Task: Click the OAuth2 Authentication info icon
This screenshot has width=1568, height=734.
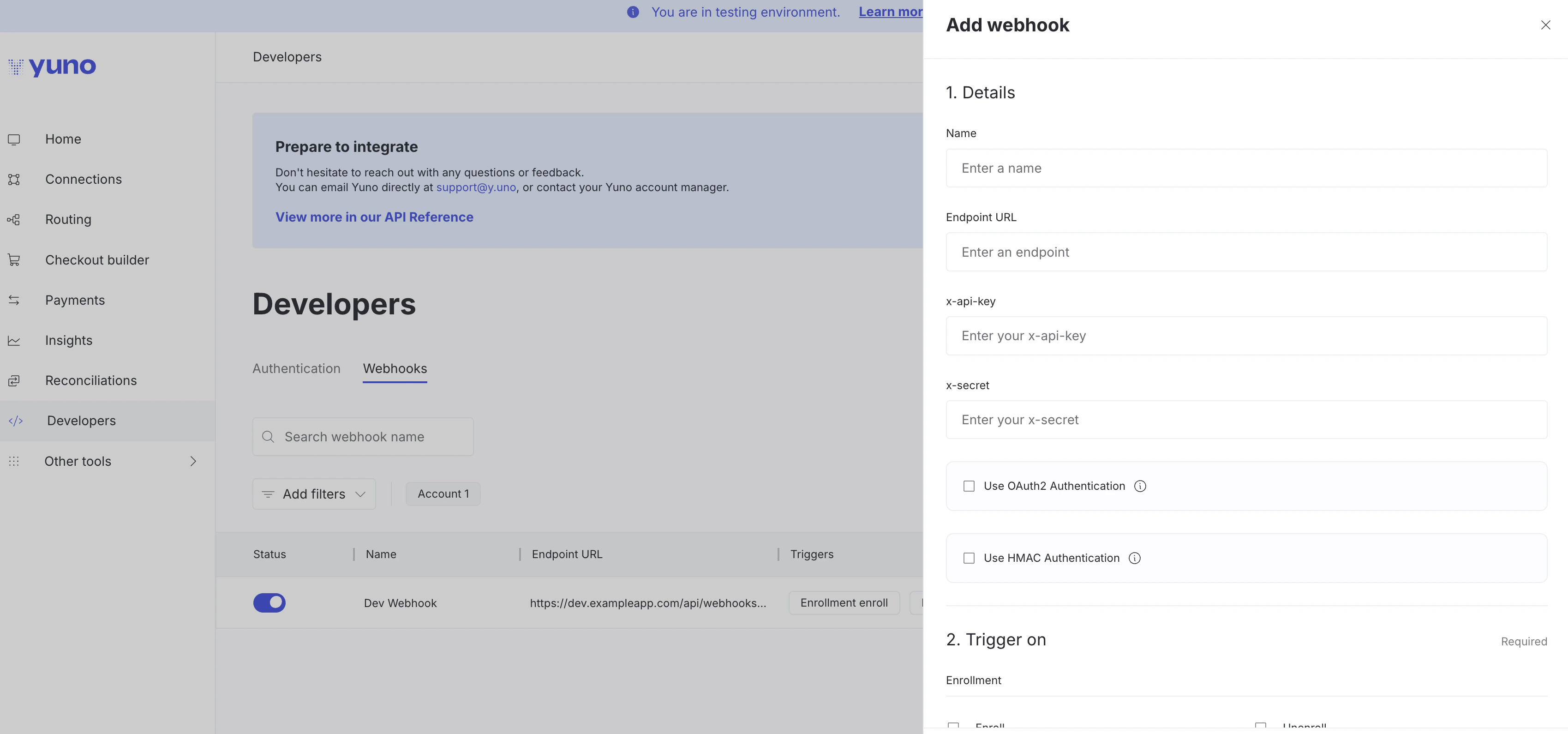Action: pyautogui.click(x=1140, y=486)
